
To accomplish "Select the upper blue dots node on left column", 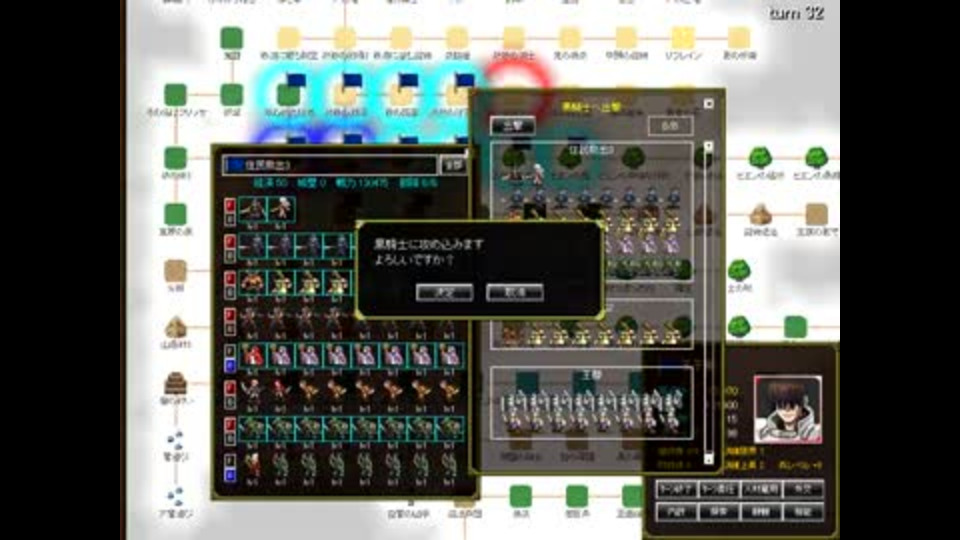I will tap(176, 440).
